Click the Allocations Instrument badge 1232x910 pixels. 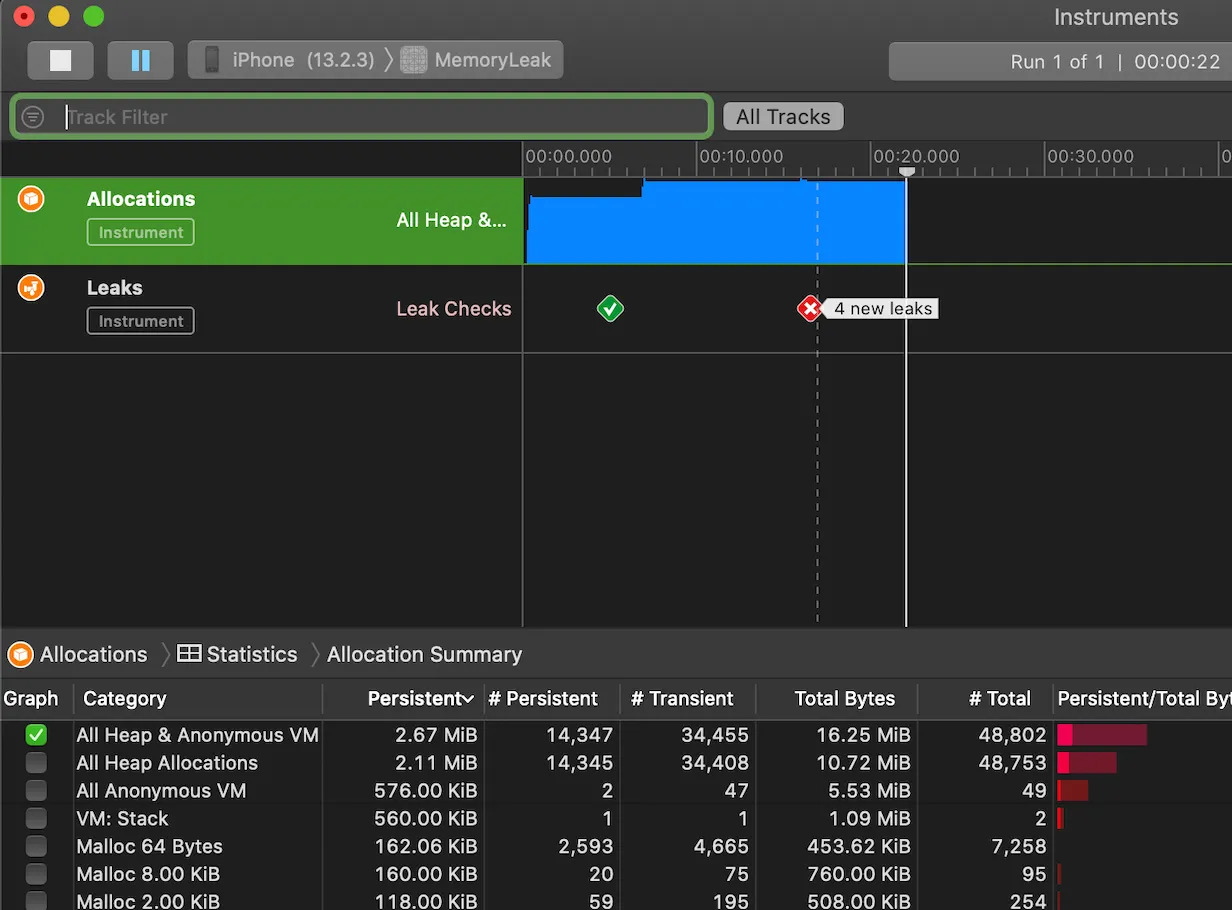141,232
